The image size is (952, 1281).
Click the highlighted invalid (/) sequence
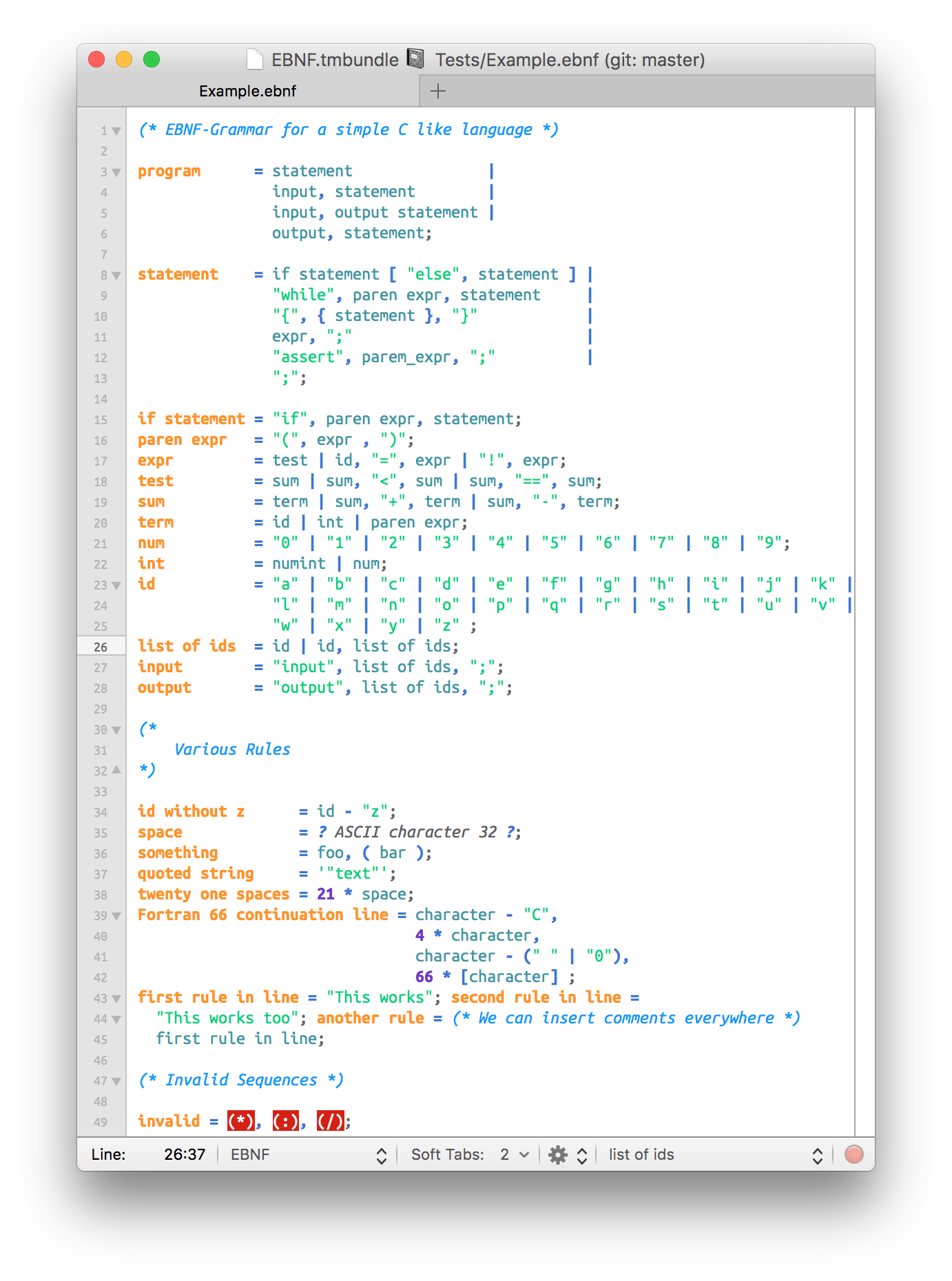[330, 1121]
